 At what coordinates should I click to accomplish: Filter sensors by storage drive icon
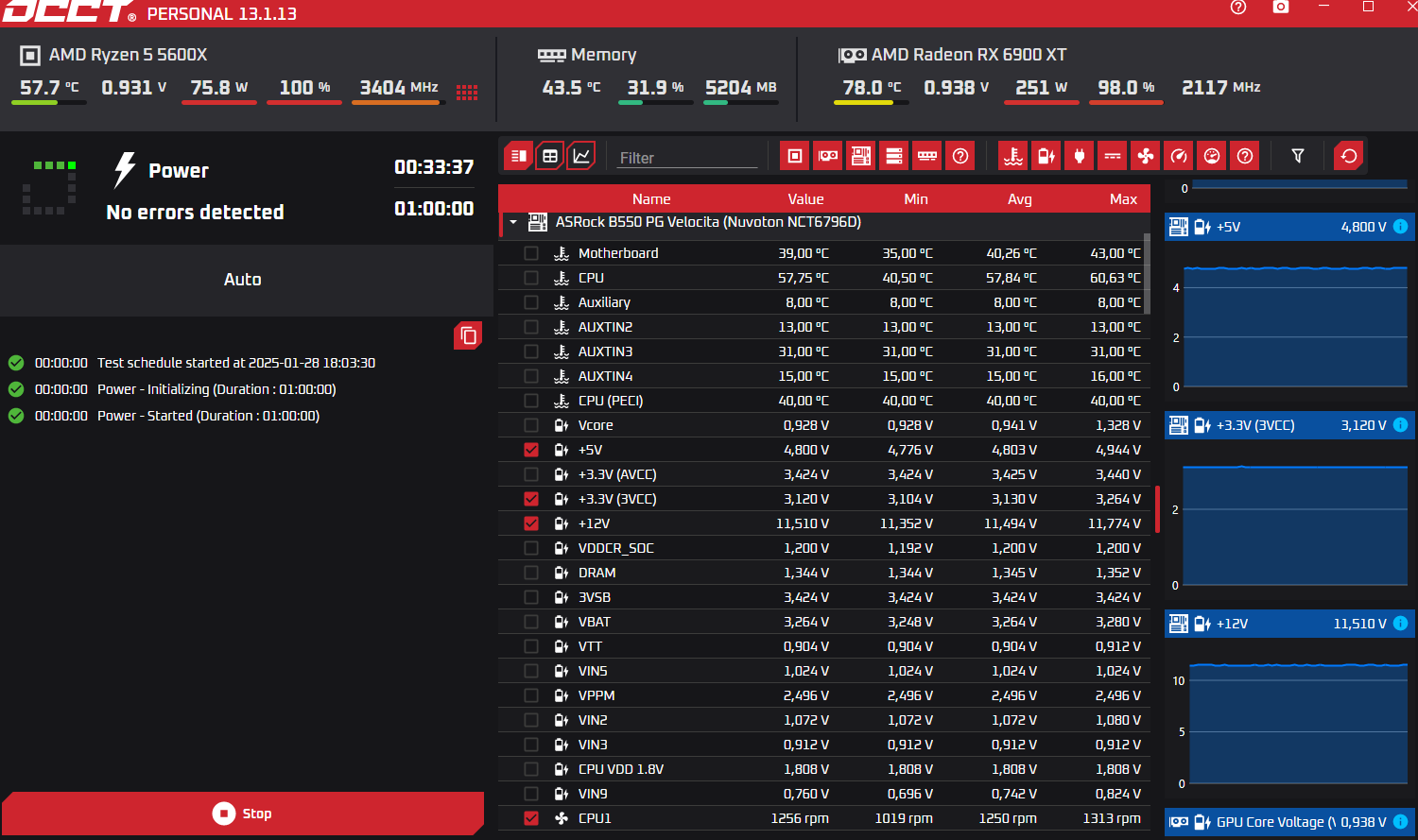[x=894, y=156]
